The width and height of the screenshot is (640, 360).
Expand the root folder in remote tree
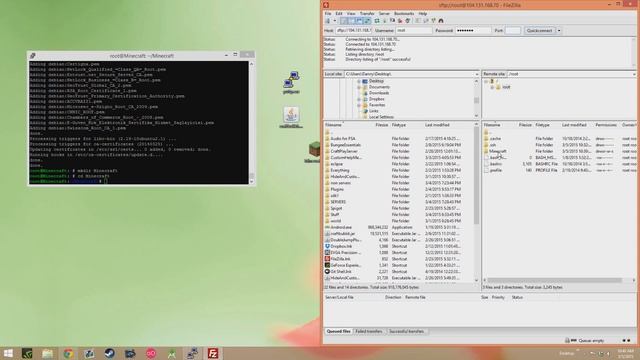click(492, 87)
